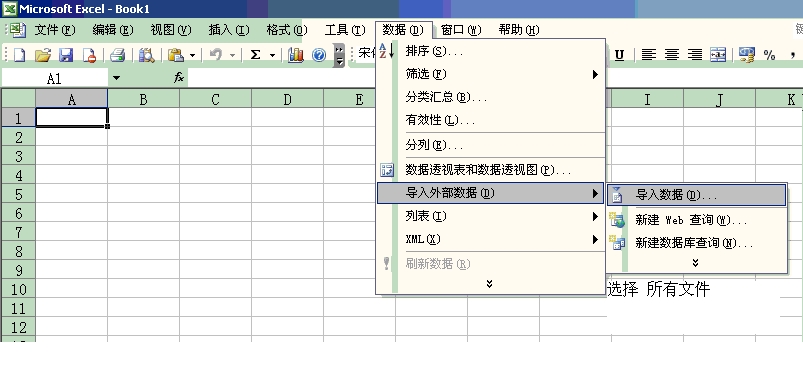Save the workbook with the floppy icon
803x384 pixels.
[x=66, y=55]
